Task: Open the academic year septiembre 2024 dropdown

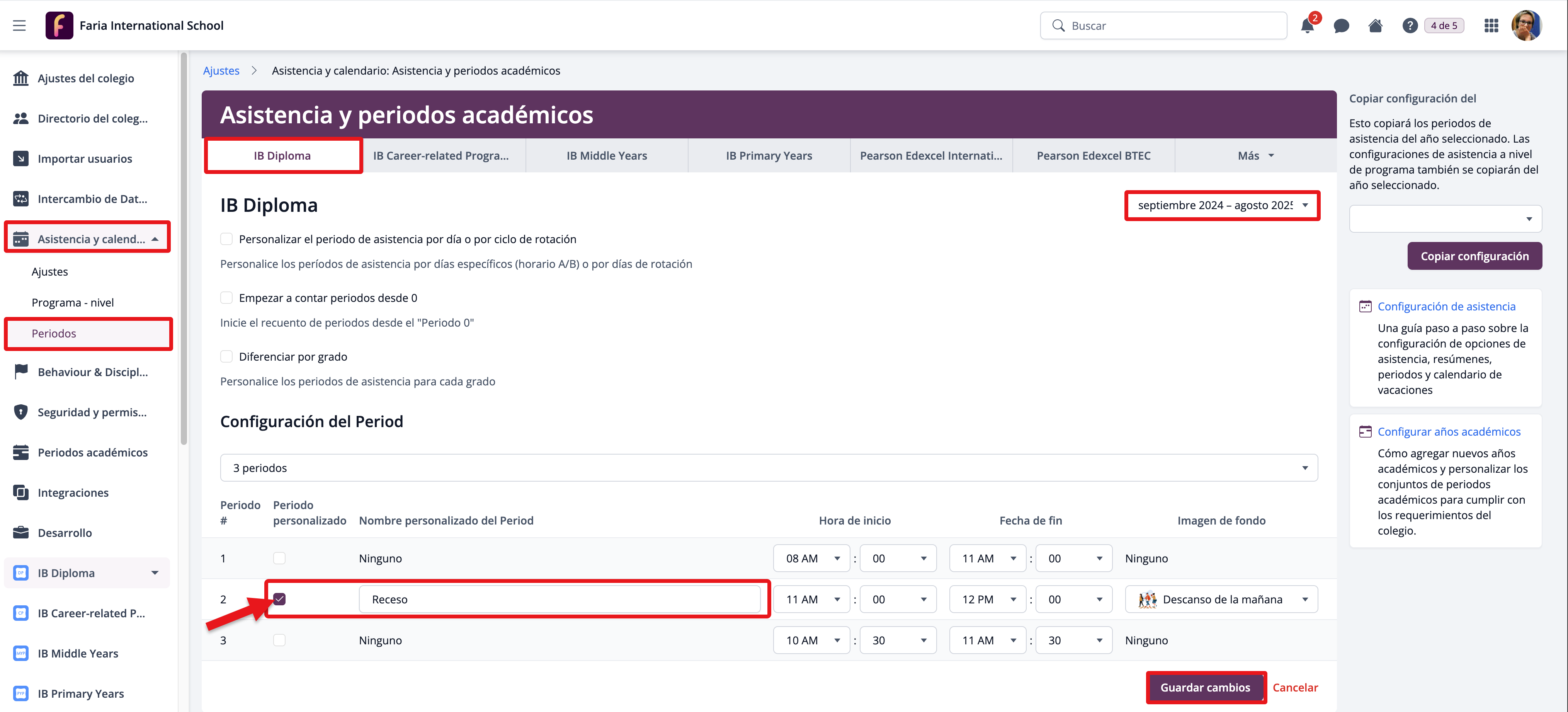Action: click(x=1222, y=205)
